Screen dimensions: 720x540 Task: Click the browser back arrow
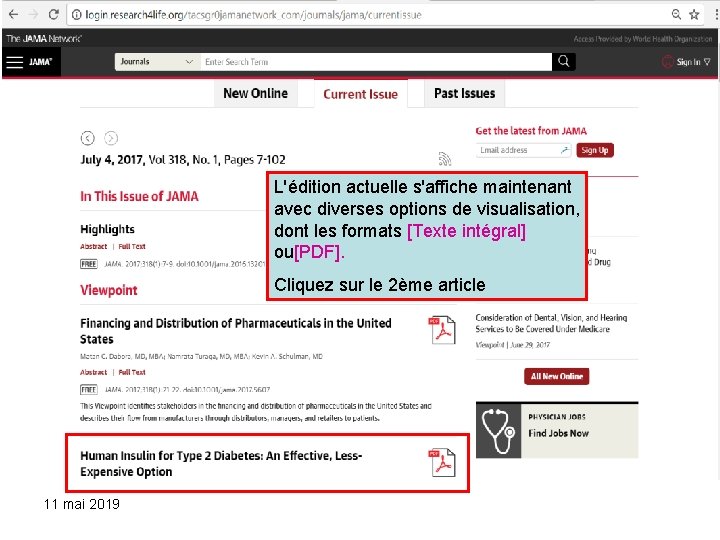click(x=13, y=15)
